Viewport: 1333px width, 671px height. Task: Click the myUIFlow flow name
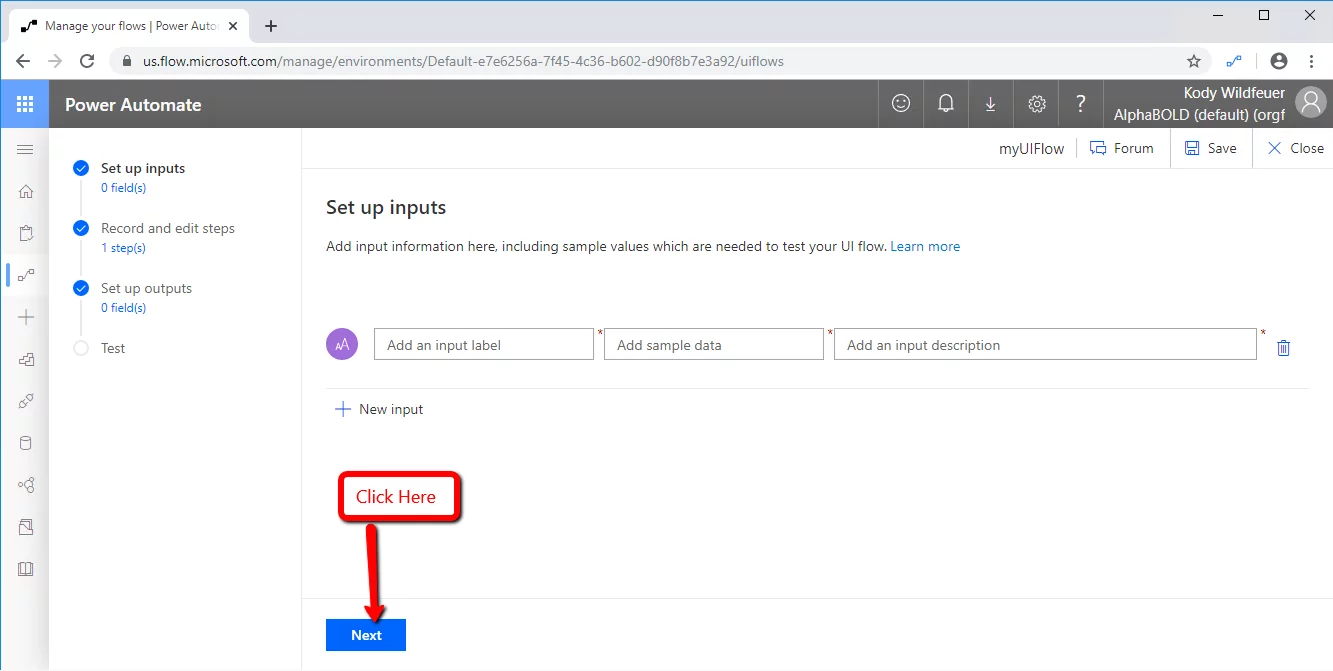pyautogui.click(x=1032, y=148)
